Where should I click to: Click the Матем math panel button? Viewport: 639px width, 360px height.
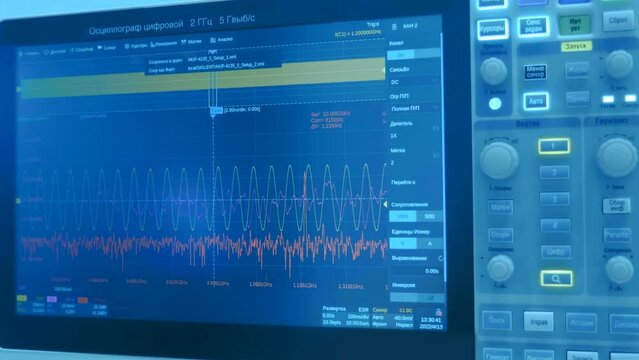point(501,207)
